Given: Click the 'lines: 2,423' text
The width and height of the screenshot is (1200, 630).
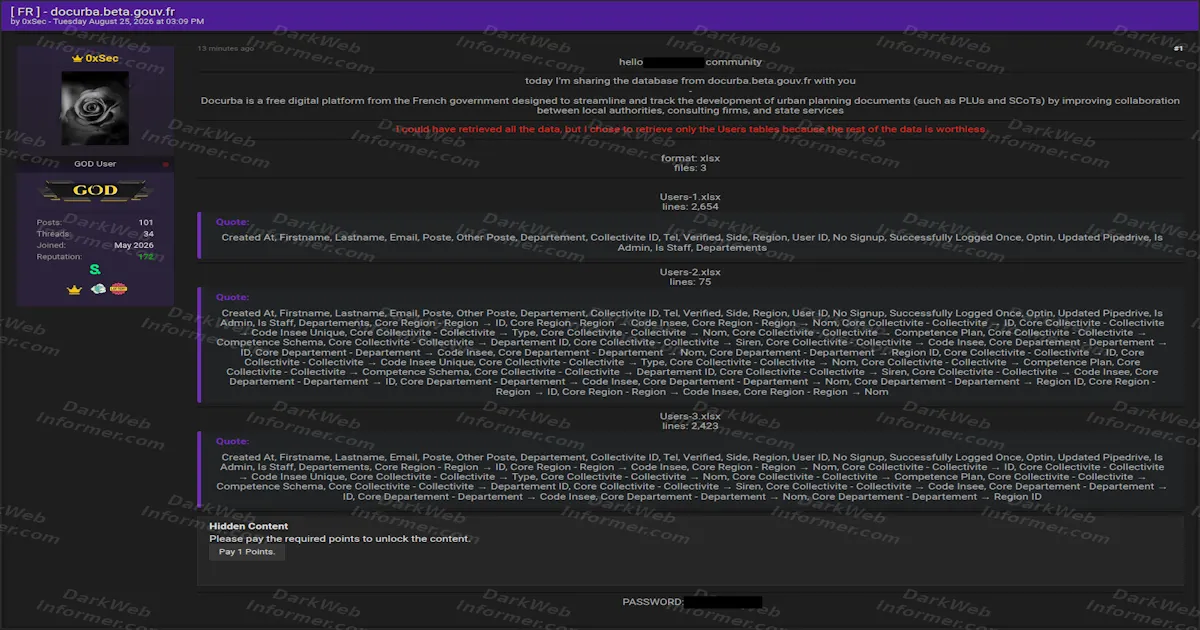Looking at the screenshot, I should [x=690, y=426].
